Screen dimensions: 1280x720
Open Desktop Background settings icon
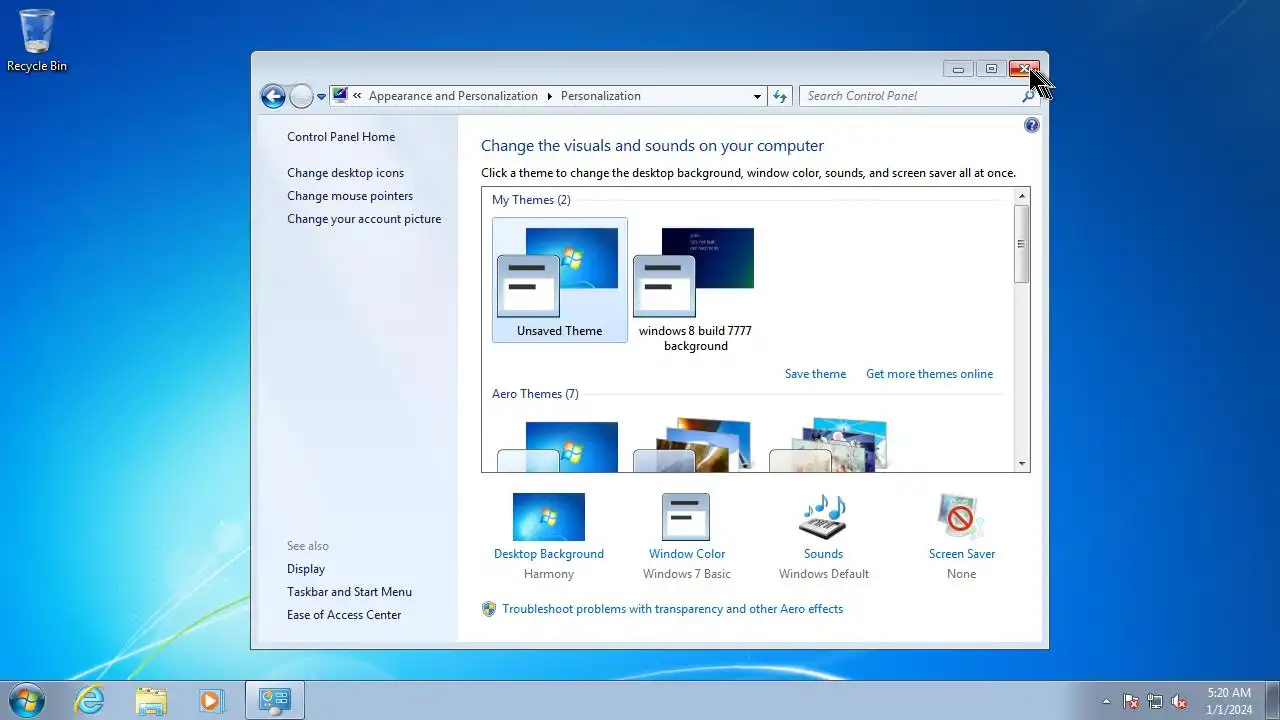point(549,517)
